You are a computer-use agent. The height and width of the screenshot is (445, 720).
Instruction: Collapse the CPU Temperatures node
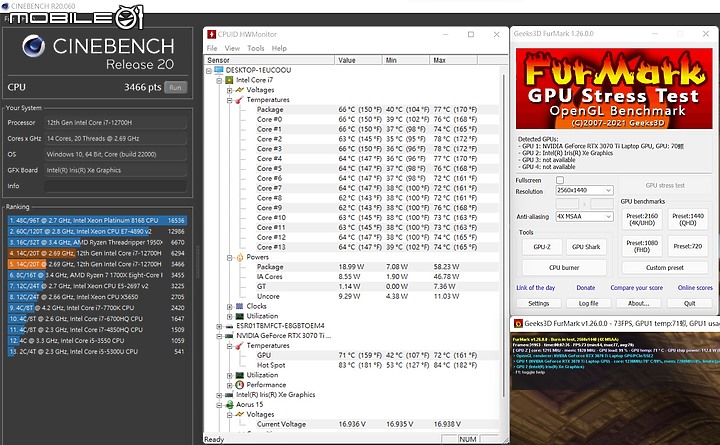(229, 100)
